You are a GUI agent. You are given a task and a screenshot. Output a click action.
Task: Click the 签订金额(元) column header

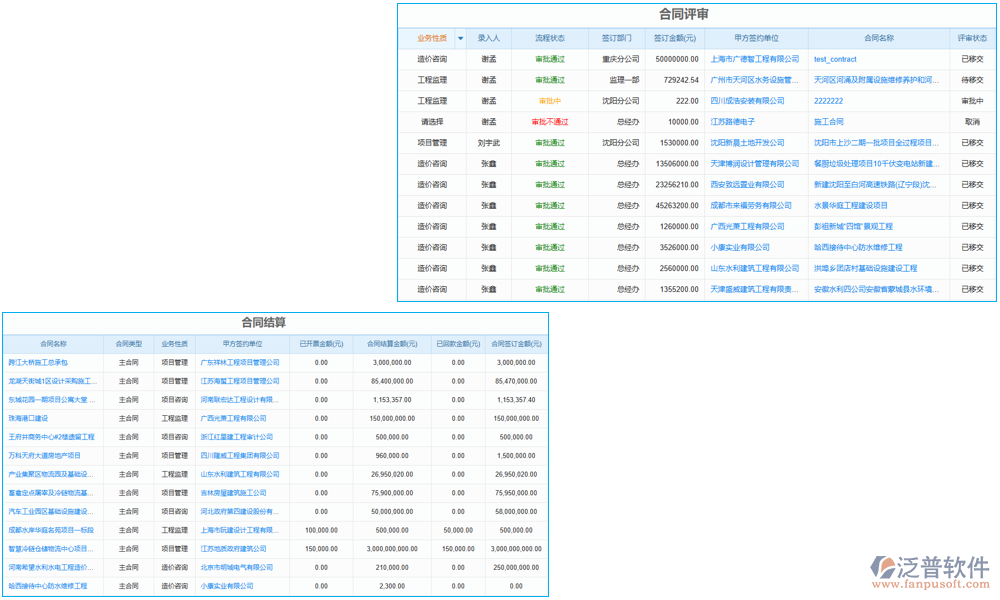tap(675, 39)
